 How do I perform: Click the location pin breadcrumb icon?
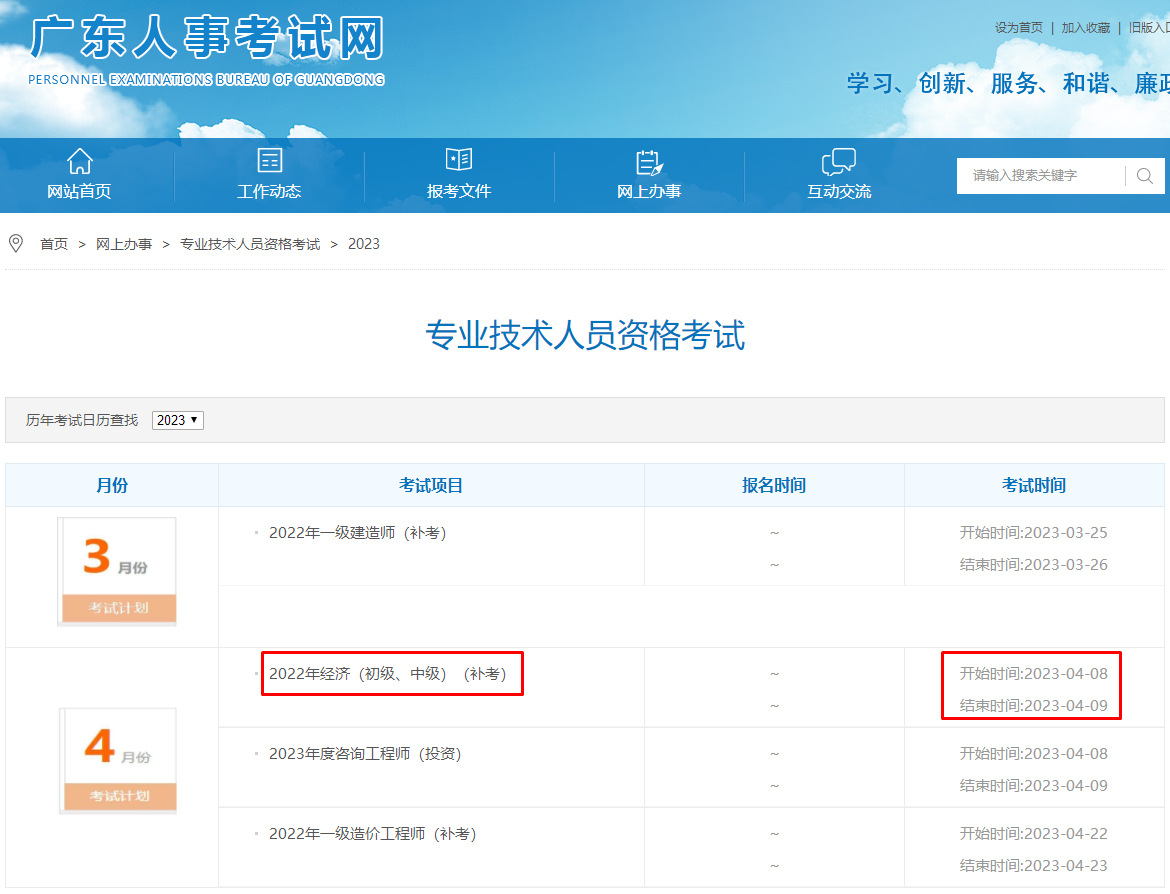click(16, 243)
